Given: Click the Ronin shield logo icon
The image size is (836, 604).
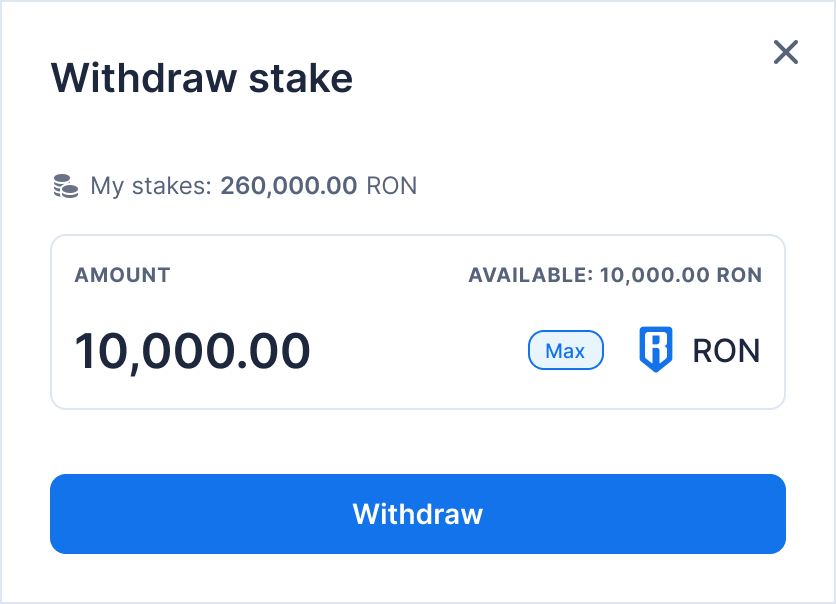Looking at the screenshot, I should pos(656,350).
